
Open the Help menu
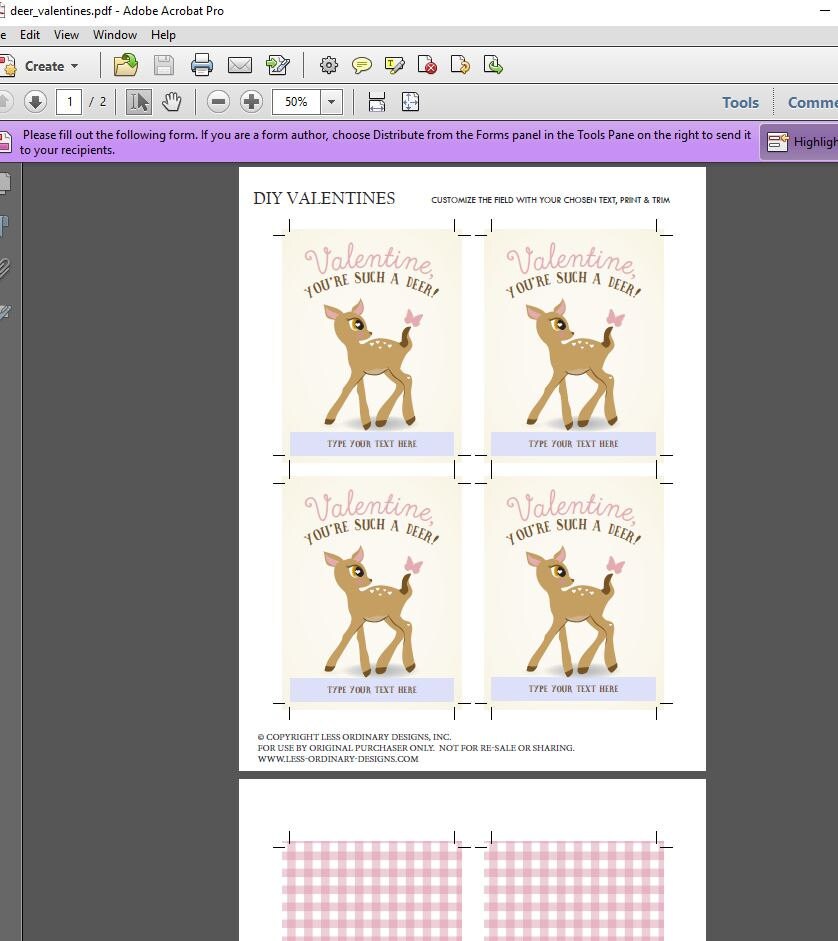[x=163, y=35]
